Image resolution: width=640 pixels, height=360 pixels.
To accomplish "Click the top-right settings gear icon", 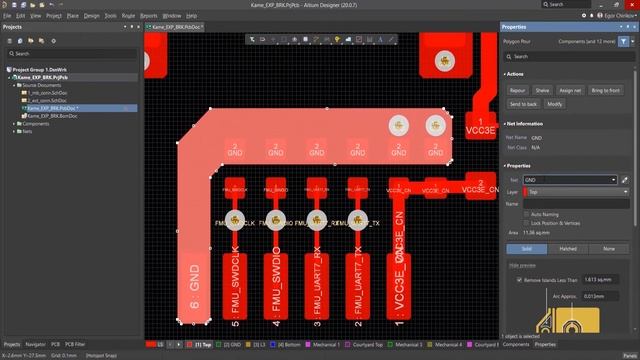I will point(584,16).
